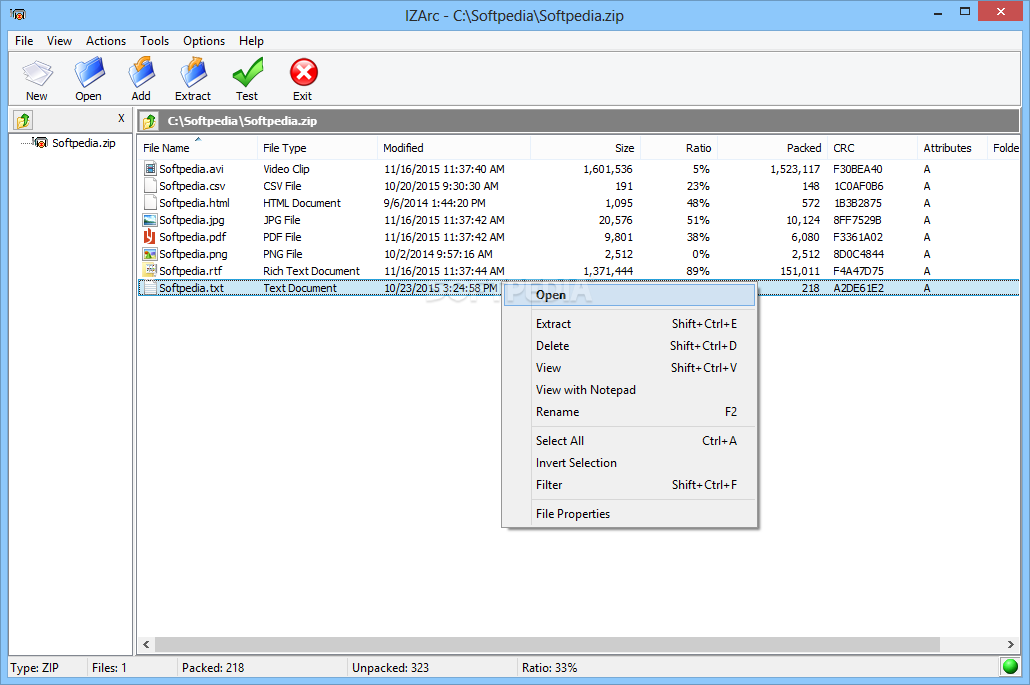Click the up-folder icon in the tree pane header
The width and height of the screenshot is (1030, 685).
pyautogui.click(x=24, y=120)
